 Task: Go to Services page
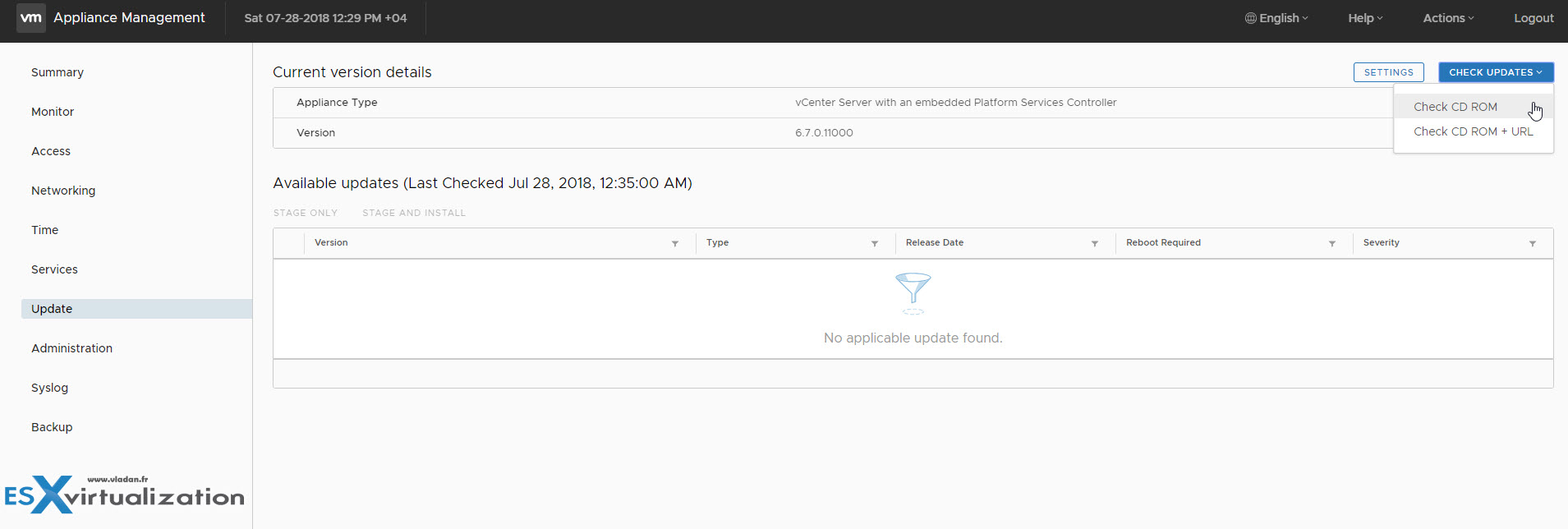click(54, 269)
